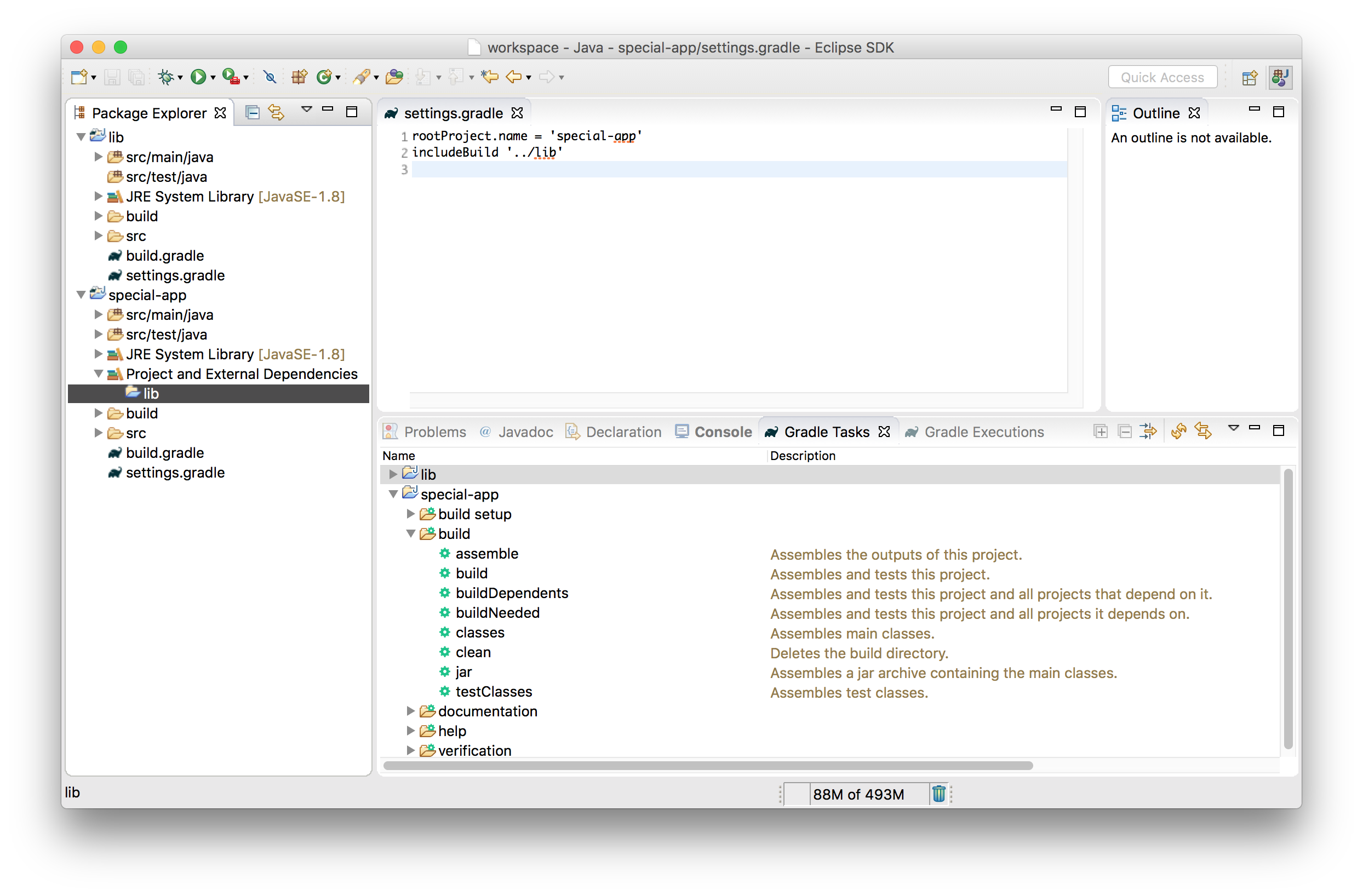Click Run External Tools toolbox icon

(231, 77)
